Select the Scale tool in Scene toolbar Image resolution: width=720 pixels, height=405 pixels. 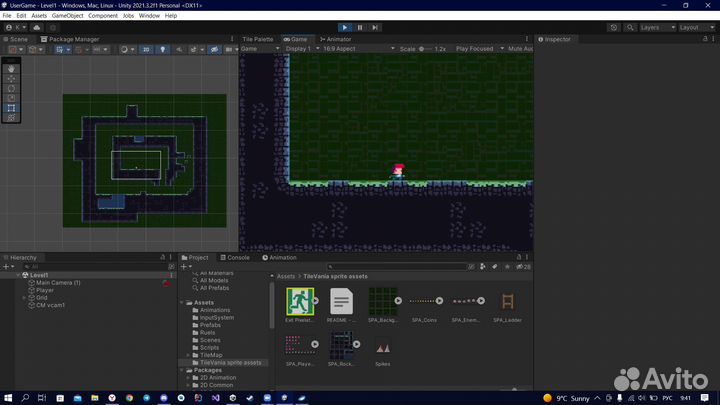11,98
